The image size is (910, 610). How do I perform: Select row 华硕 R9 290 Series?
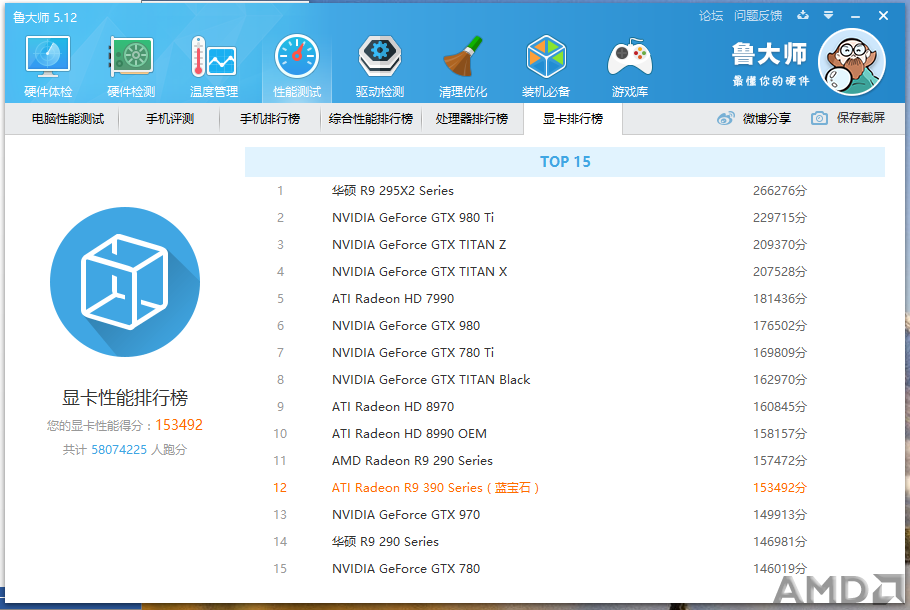(565, 542)
